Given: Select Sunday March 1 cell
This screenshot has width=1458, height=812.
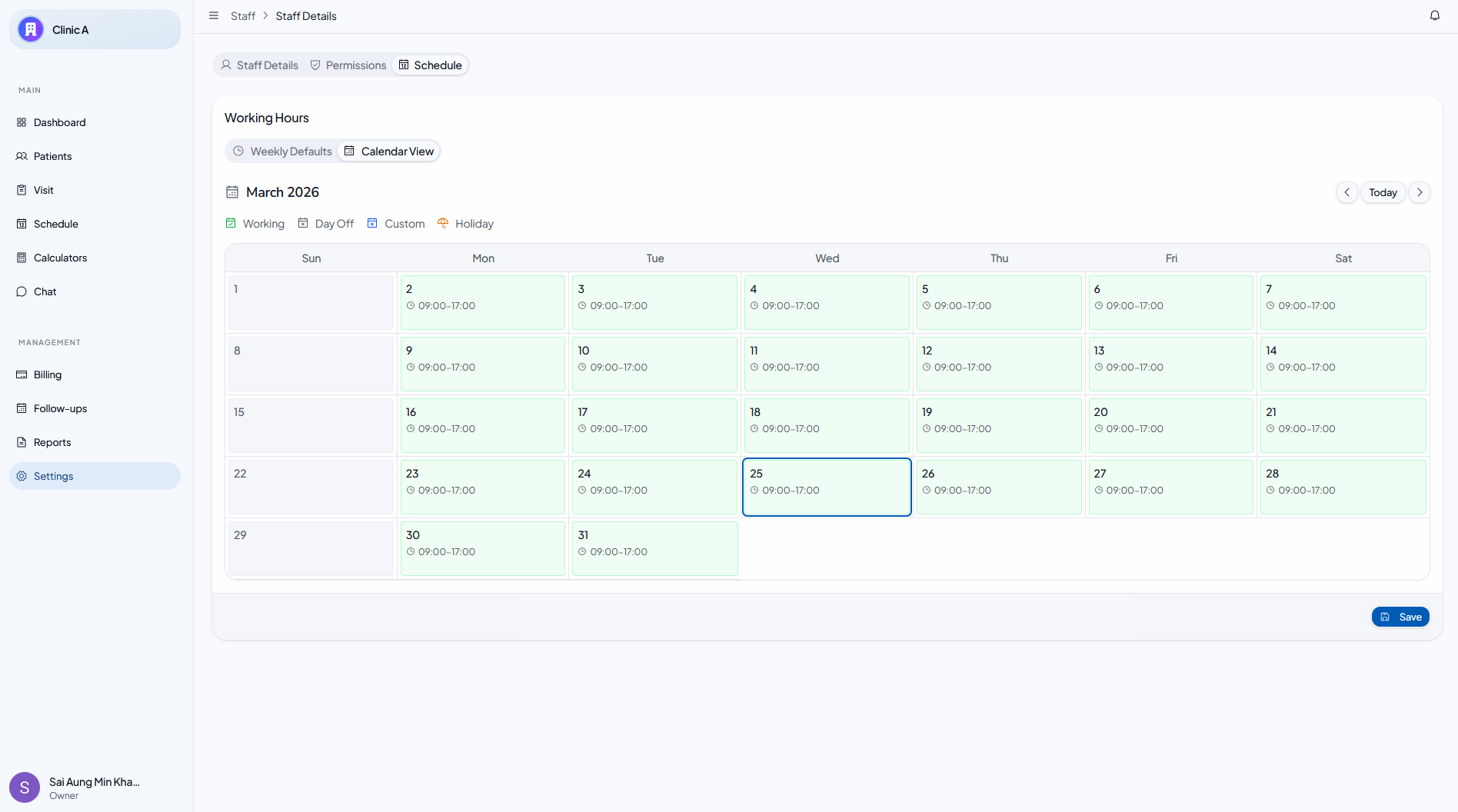Looking at the screenshot, I should (311, 302).
